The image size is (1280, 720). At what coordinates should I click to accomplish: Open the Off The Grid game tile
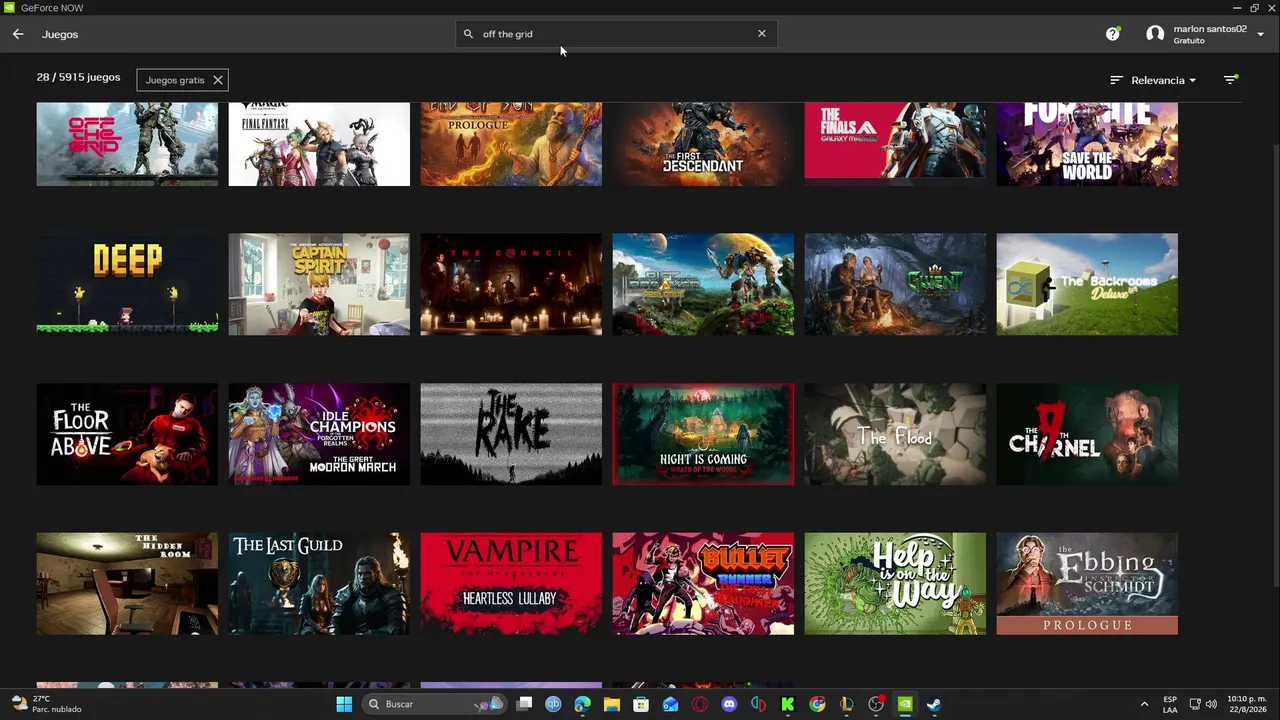pyautogui.click(x=127, y=144)
